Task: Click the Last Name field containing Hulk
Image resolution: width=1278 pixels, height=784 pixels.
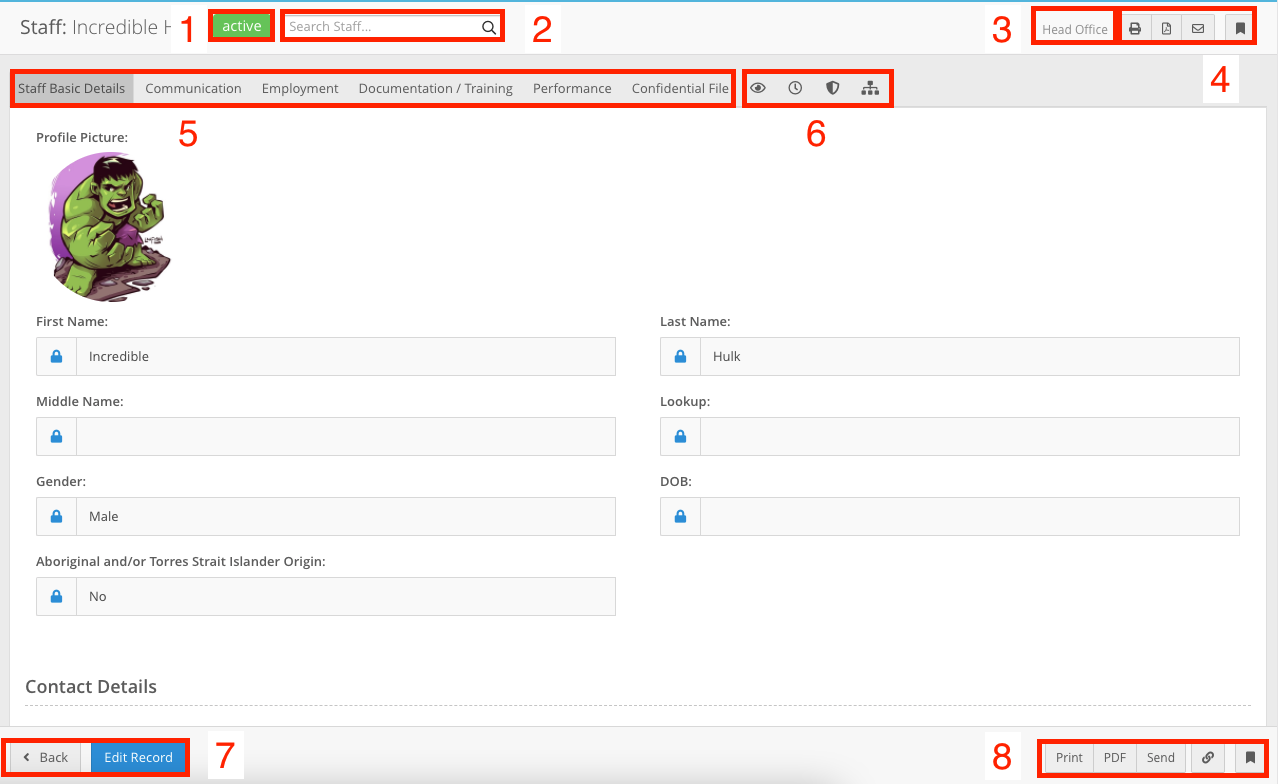Action: click(970, 356)
